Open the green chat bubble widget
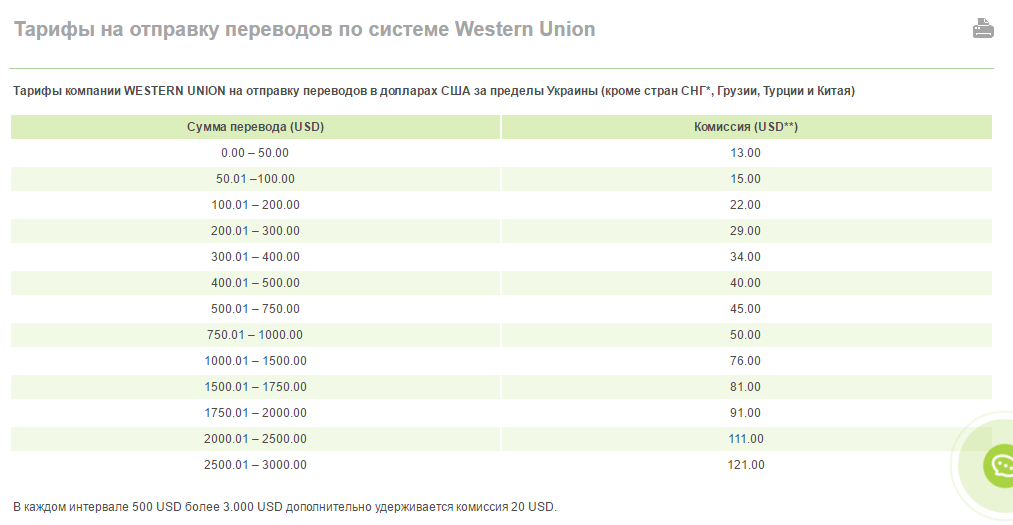This screenshot has height=525, width=1013. pos(998,465)
